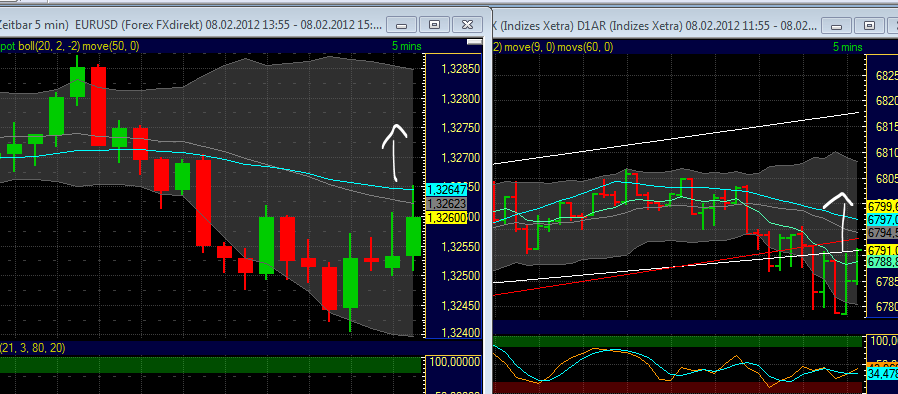Click the 1,32700 value on price axis
Viewport: 898px width, 394px height.
click(x=461, y=158)
